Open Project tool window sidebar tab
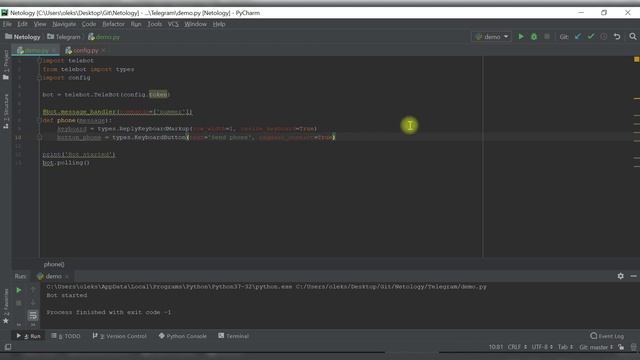 click(6, 65)
